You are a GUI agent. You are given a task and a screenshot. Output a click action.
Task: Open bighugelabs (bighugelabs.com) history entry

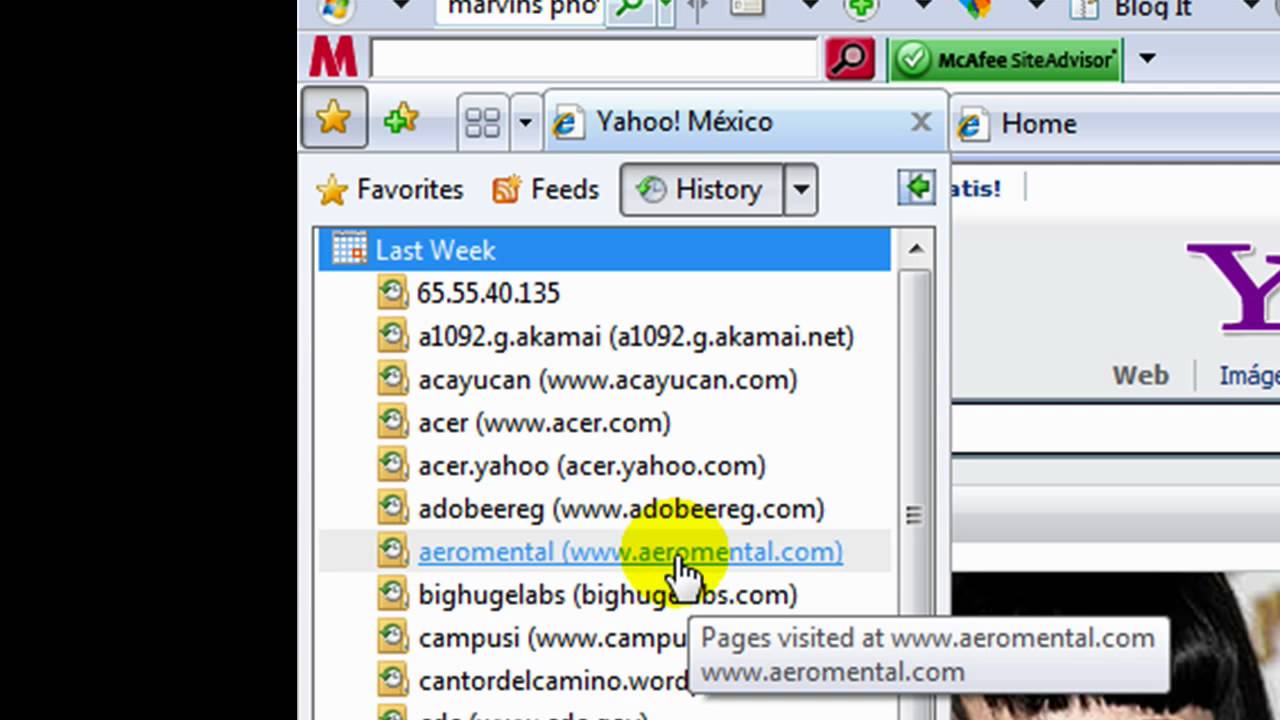tap(608, 594)
